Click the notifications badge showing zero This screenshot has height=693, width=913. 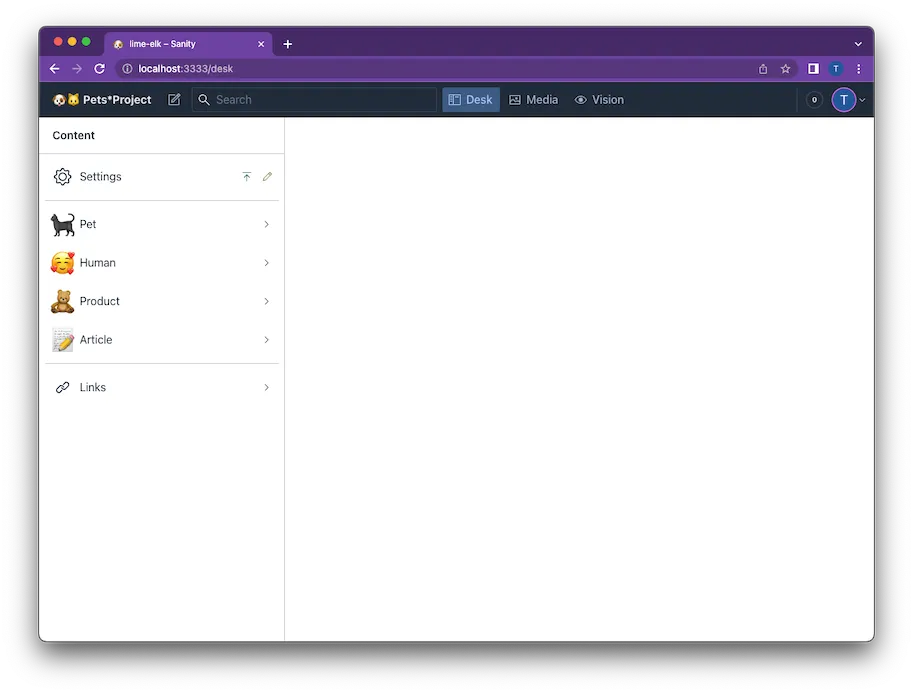tap(813, 100)
